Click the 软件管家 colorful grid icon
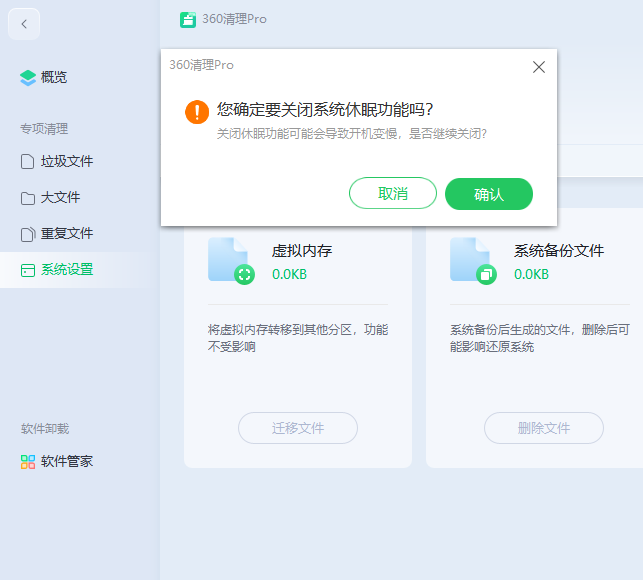Image resolution: width=643 pixels, height=580 pixels. pyautogui.click(x=27, y=462)
